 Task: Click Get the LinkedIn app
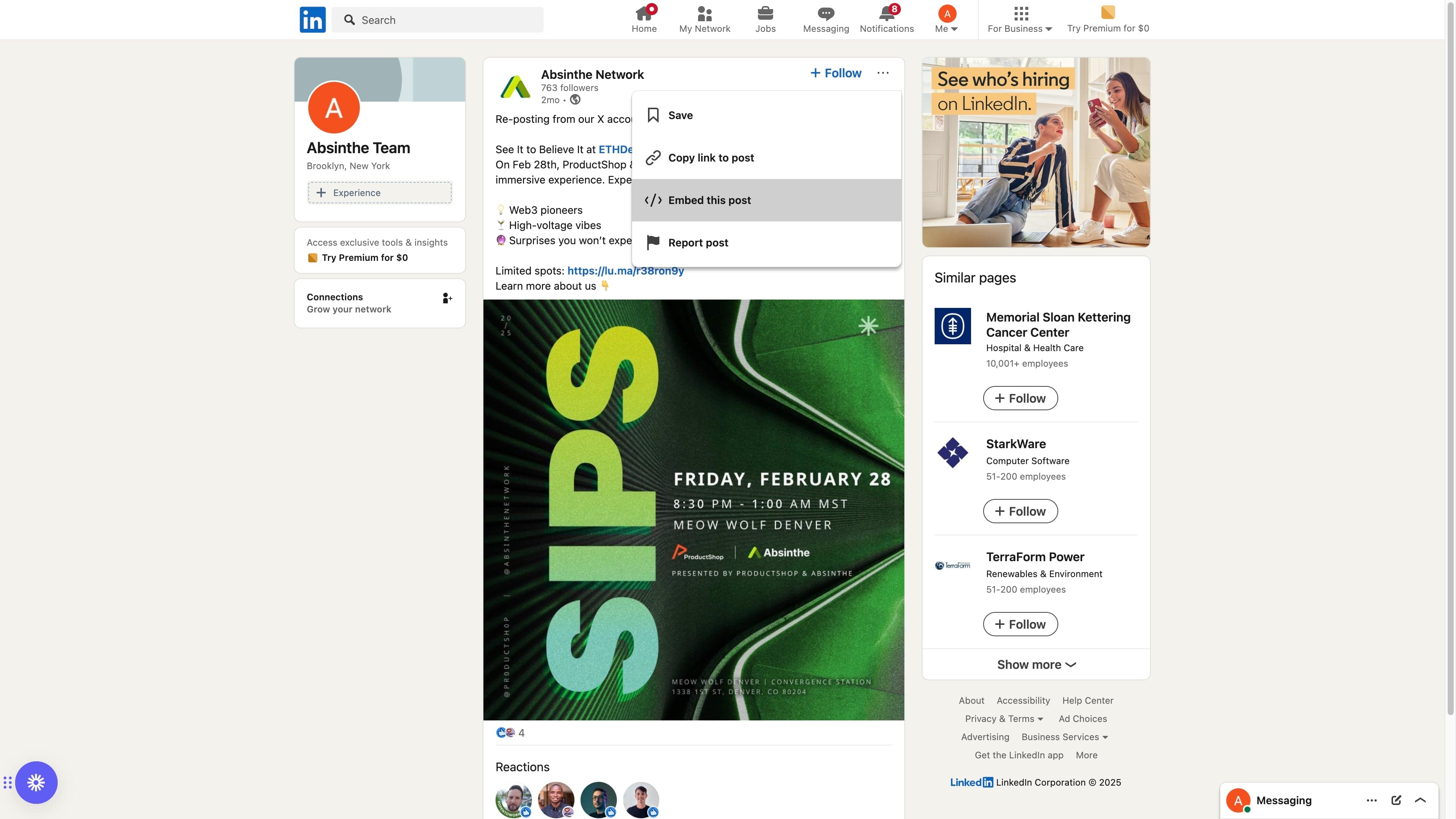coord(1018,755)
